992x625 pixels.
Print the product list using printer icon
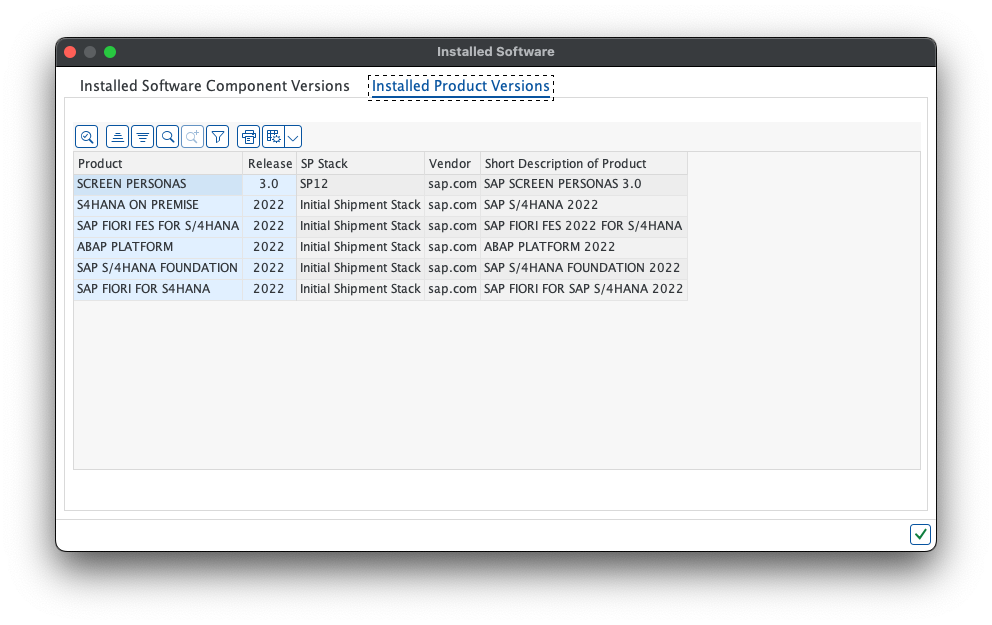[x=249, y=137]
